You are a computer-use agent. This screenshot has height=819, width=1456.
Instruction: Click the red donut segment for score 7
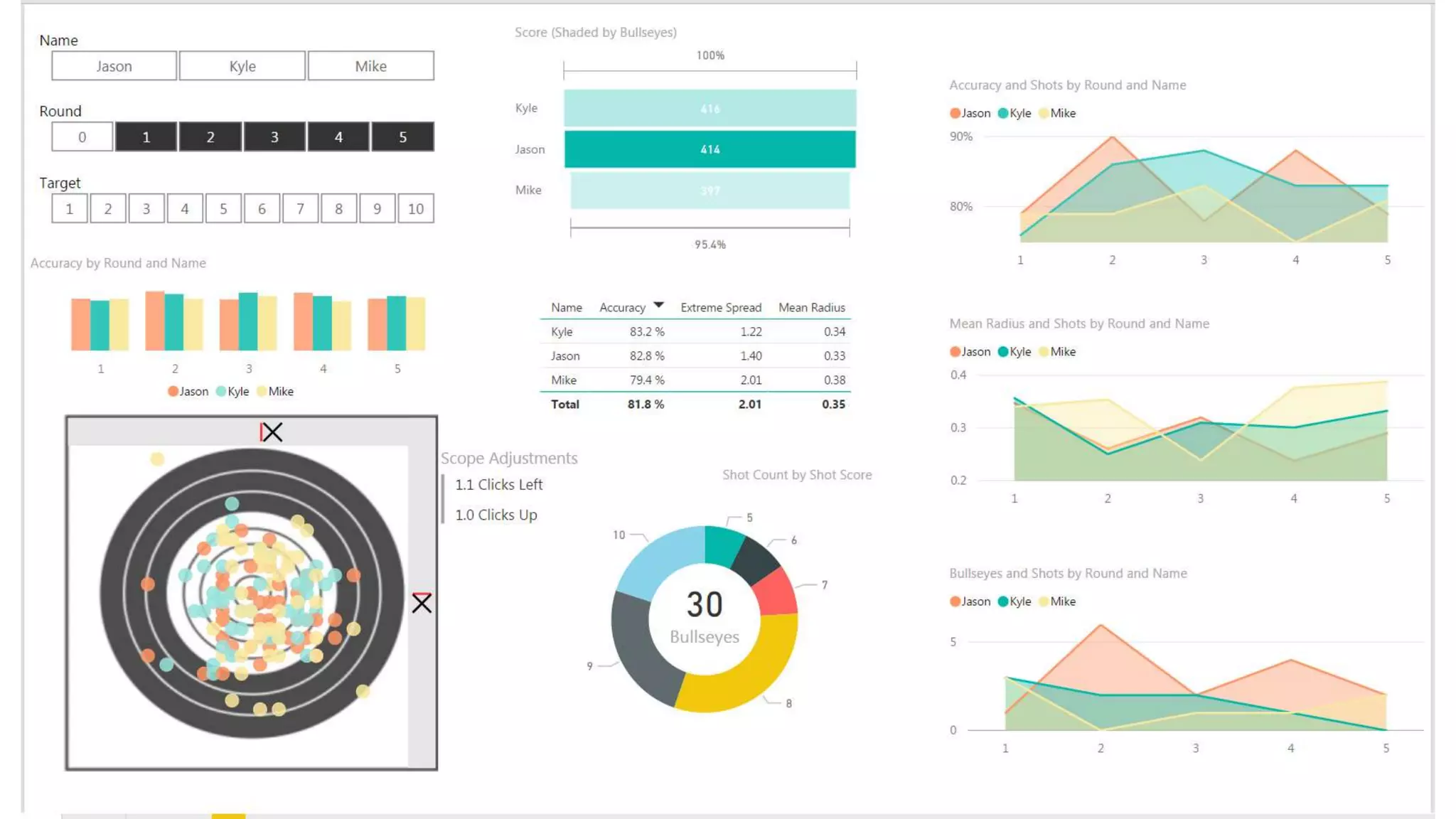click(x=776, y=594)
